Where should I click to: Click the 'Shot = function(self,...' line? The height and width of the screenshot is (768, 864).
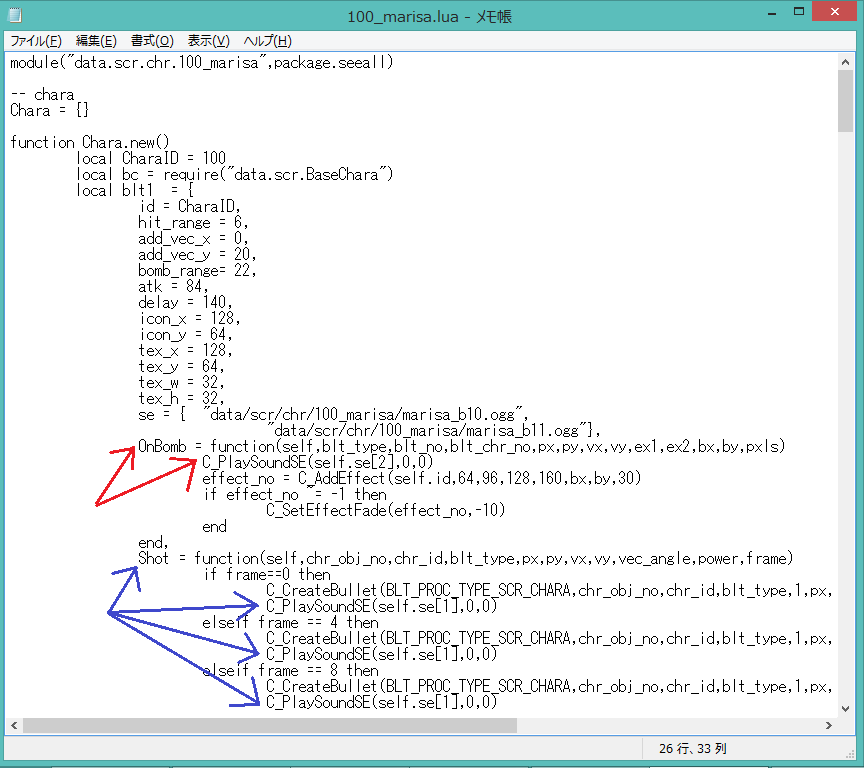[x=466, y=558]
